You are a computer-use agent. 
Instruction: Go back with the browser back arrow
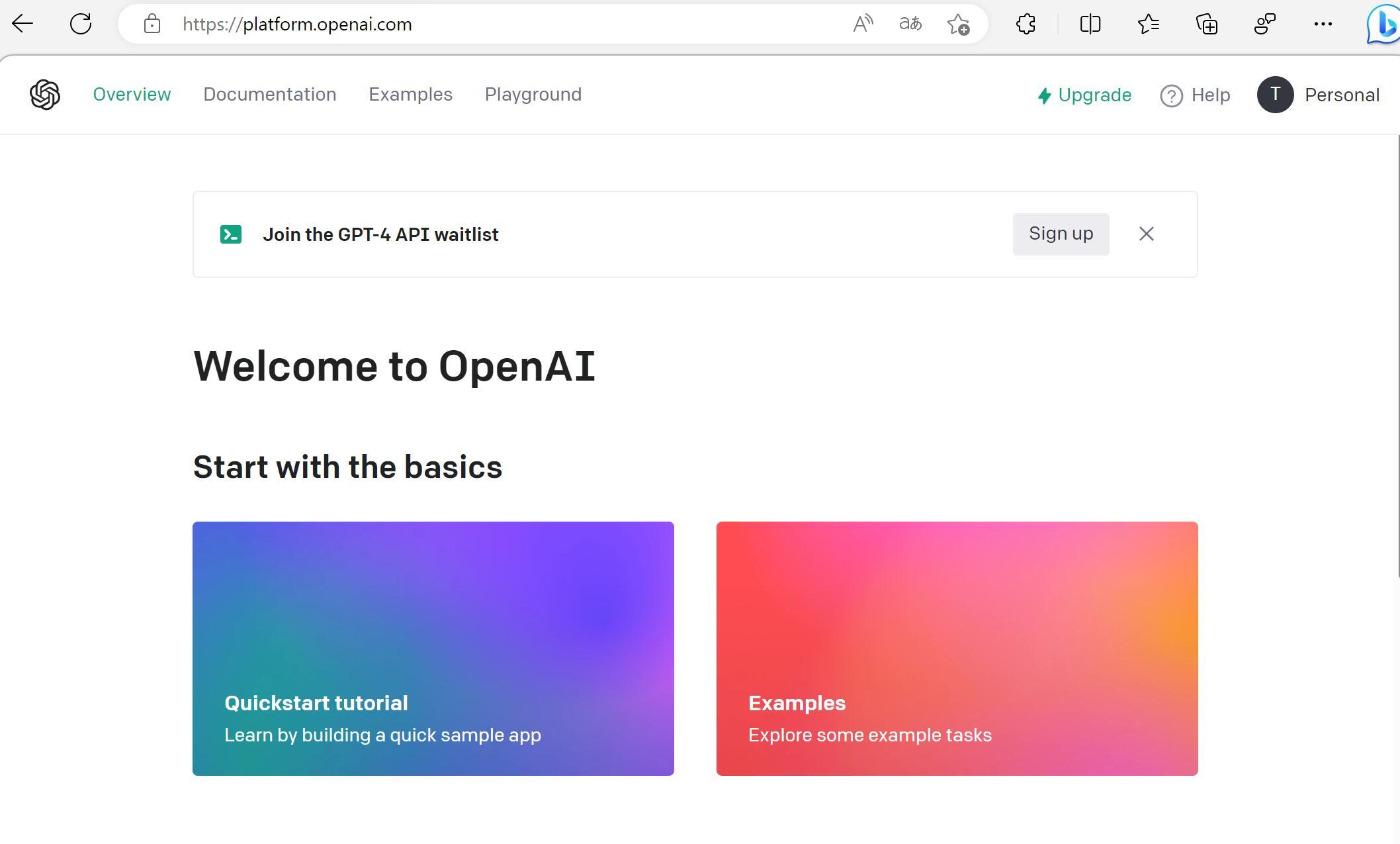22,24
